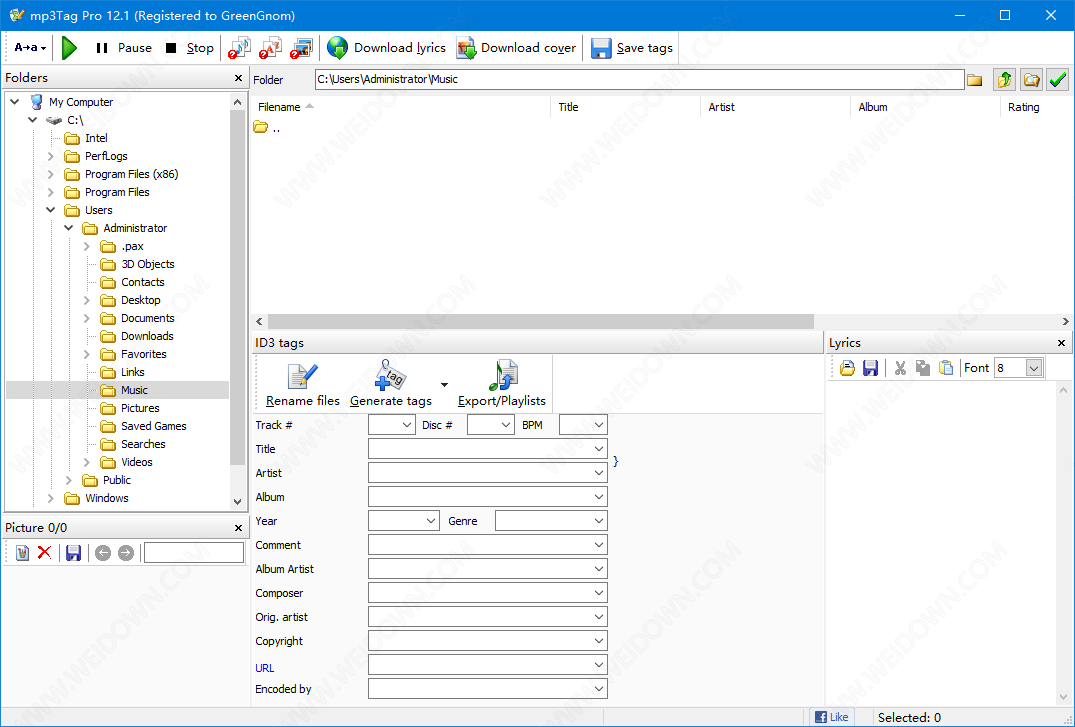
Task: Collapse the My Computer tree node
Action: pos(14,102)
